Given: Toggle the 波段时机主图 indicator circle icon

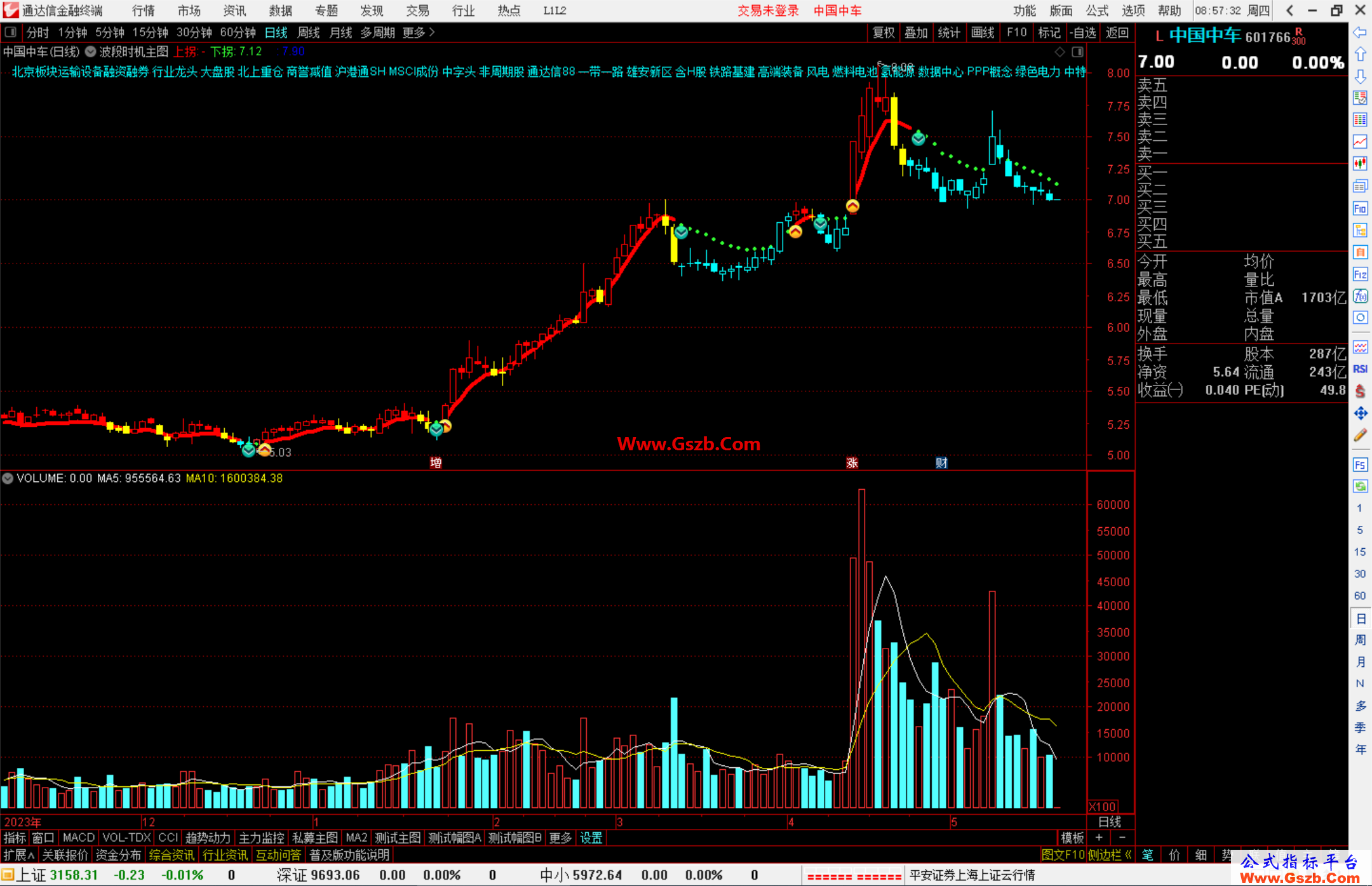Looking at the screenshot, I should pos(90,51).
